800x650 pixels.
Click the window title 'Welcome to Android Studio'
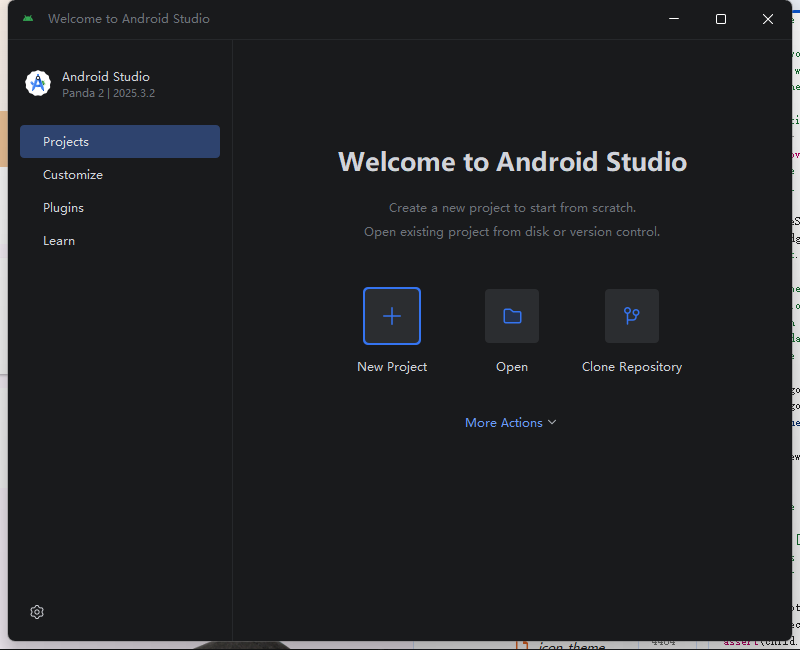coord(129,19)
